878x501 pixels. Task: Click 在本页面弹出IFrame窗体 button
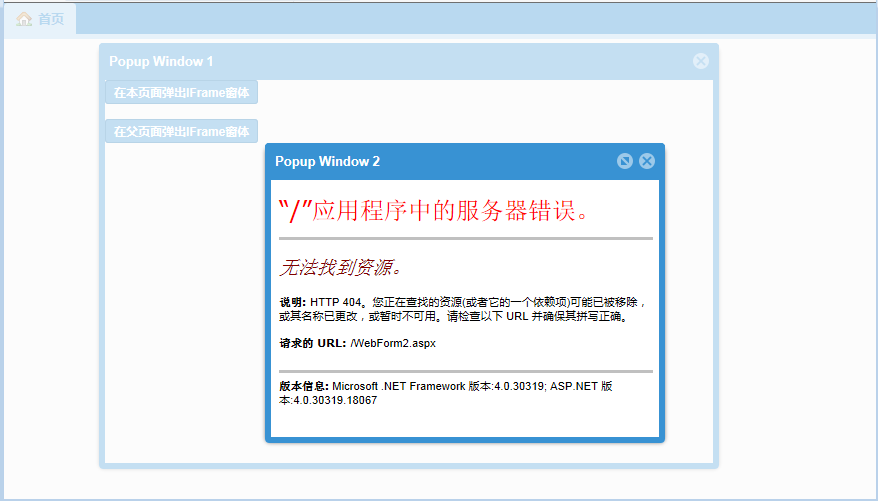tap(181, 92)
